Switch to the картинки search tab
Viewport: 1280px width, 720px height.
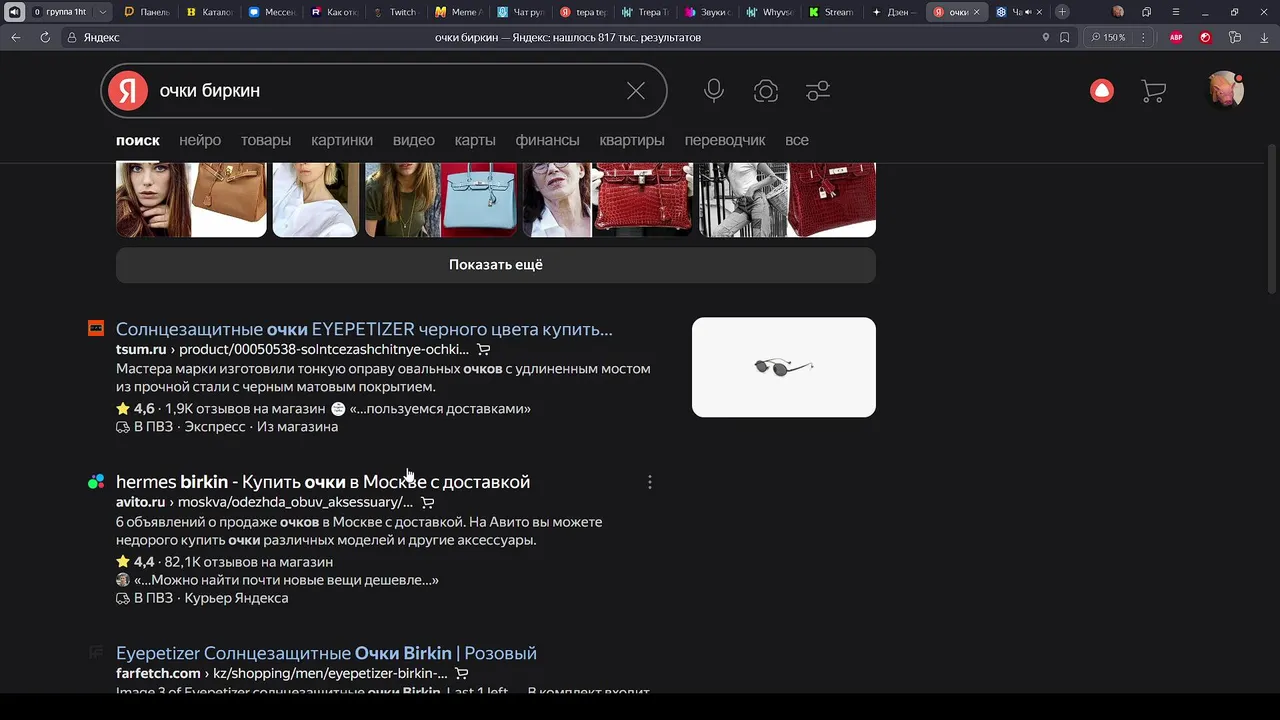tap(342, 140)
